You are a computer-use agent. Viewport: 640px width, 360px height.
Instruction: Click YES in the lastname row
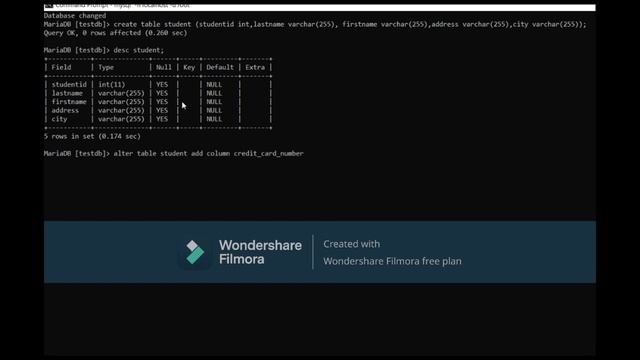[162, 93]
